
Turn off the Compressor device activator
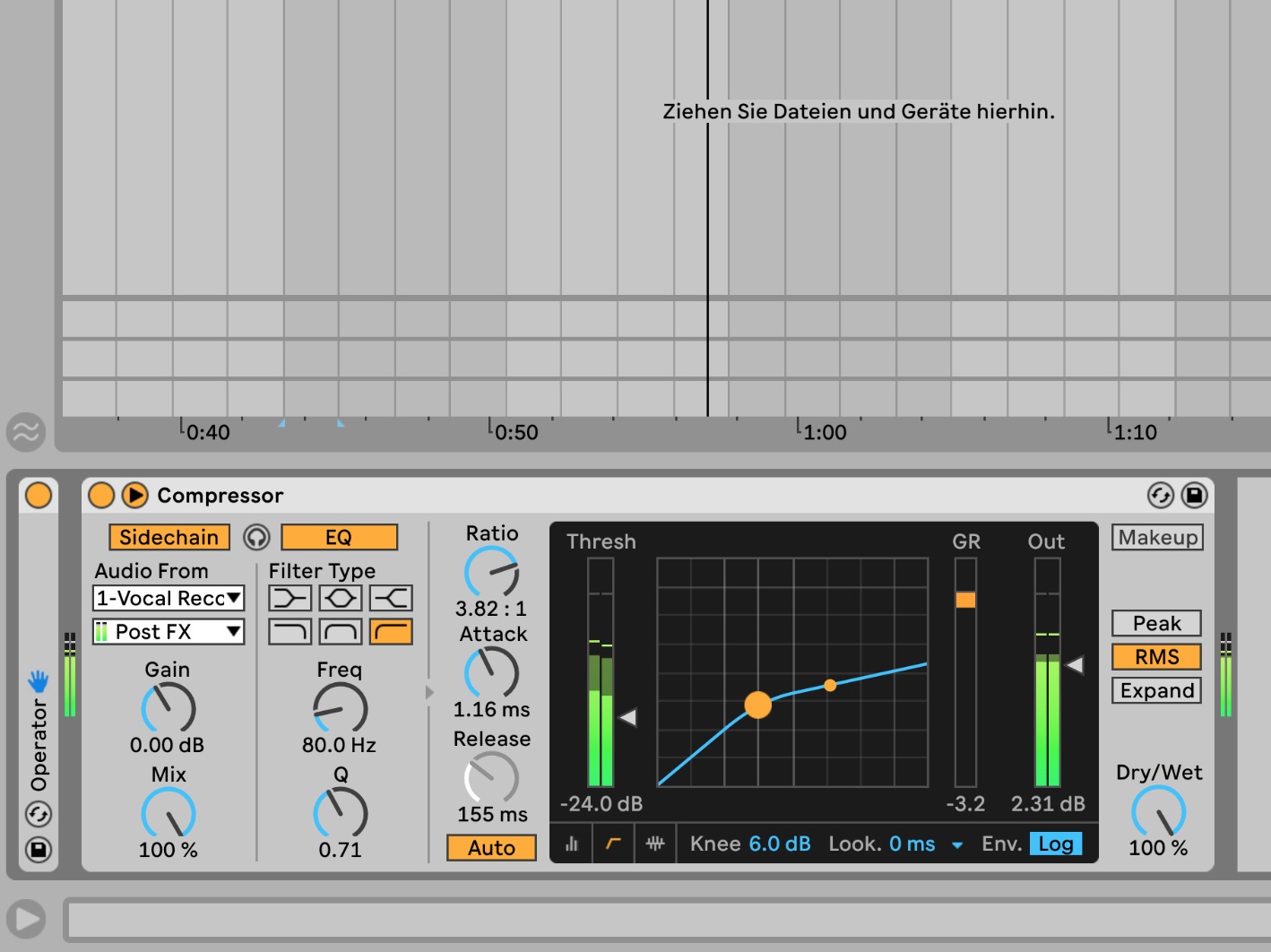click(101, 495)
